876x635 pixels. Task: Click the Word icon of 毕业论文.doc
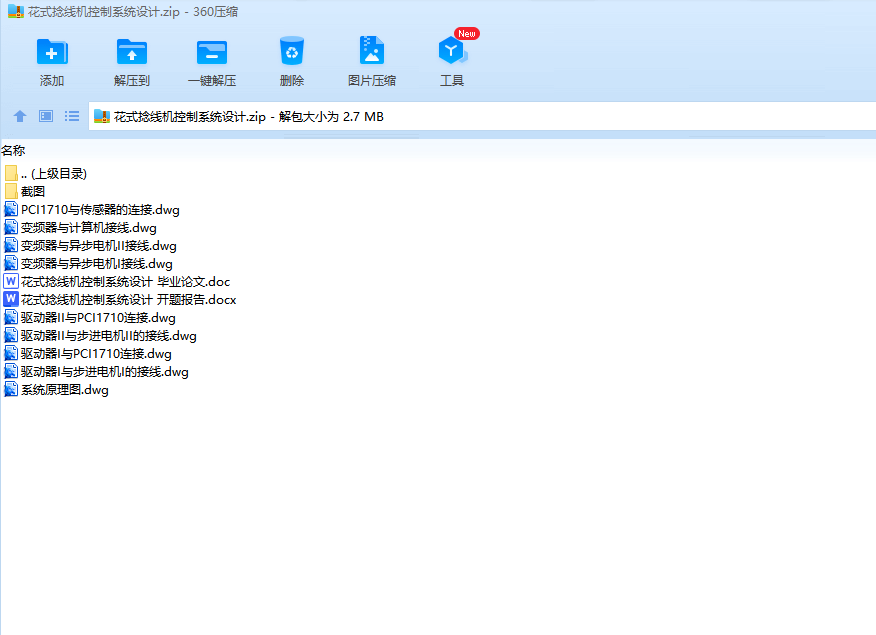coord(11,281)
